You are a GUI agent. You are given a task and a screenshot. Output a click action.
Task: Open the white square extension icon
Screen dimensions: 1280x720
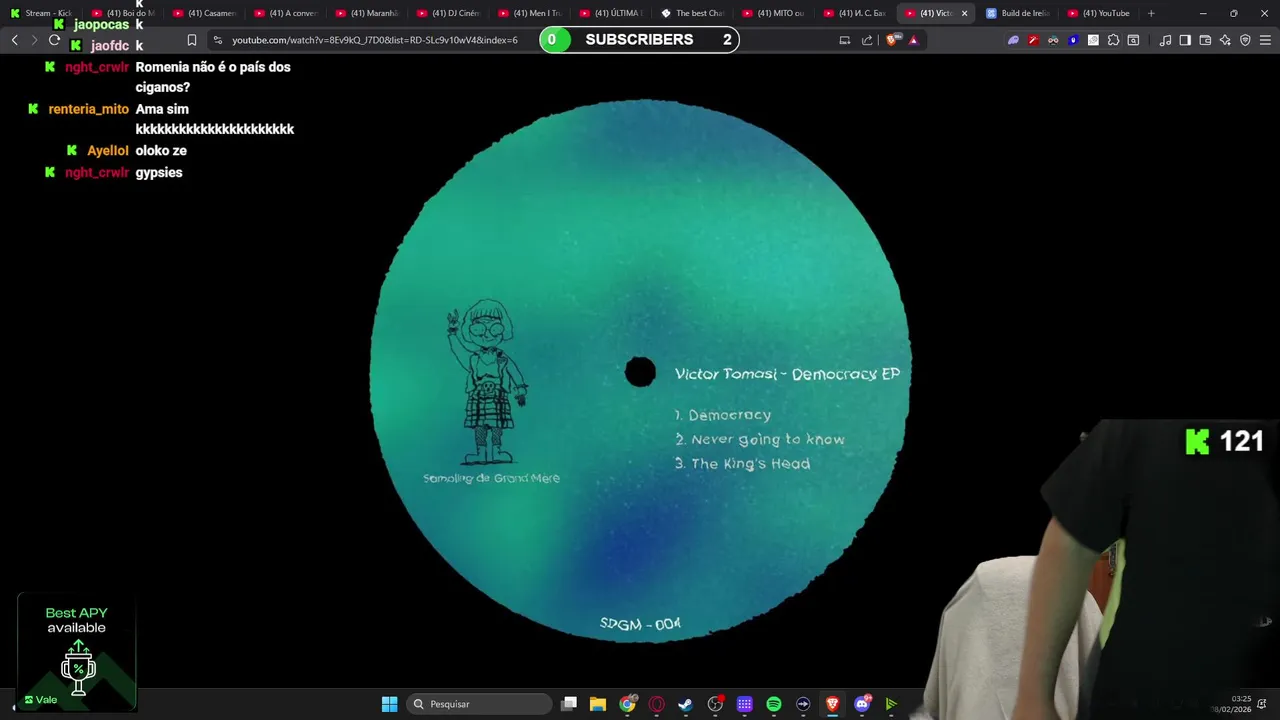point(1093,40)
